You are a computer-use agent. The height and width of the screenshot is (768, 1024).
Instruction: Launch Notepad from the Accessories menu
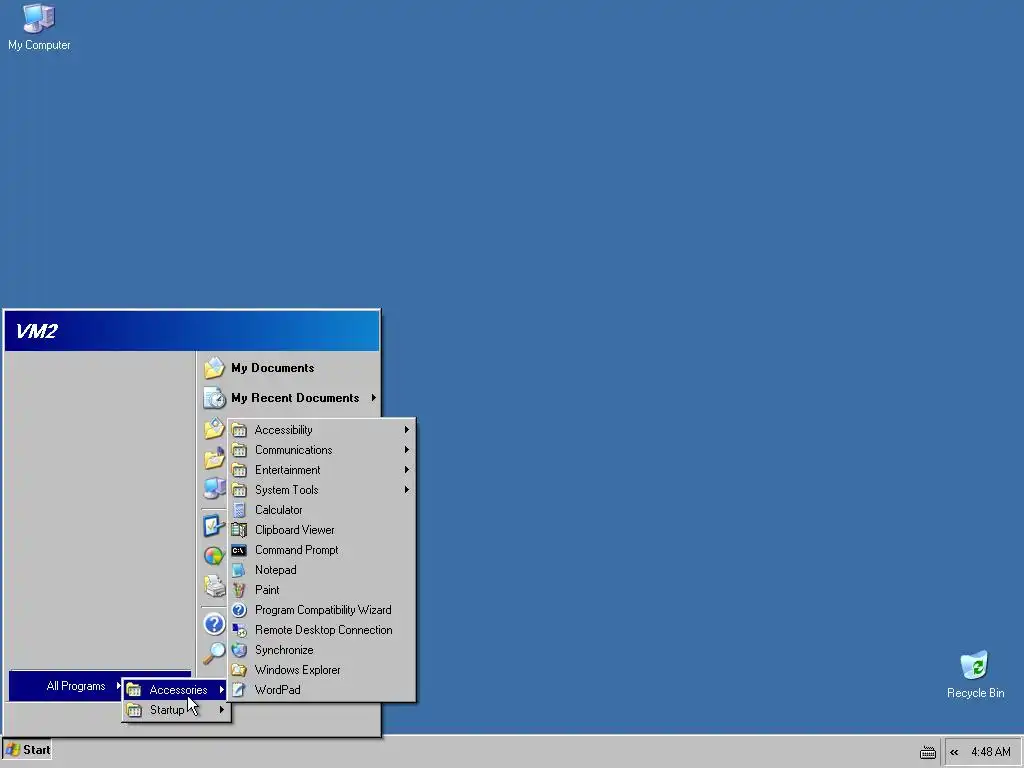tap(321, 570)
